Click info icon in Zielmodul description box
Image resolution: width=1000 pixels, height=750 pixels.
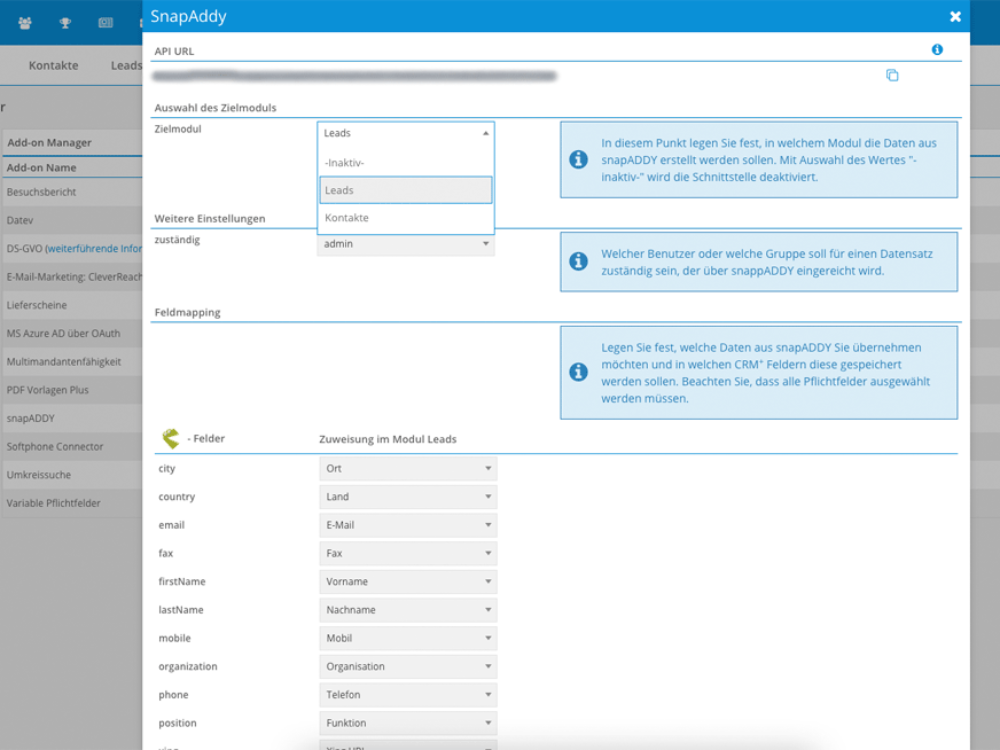pos(578,160)
